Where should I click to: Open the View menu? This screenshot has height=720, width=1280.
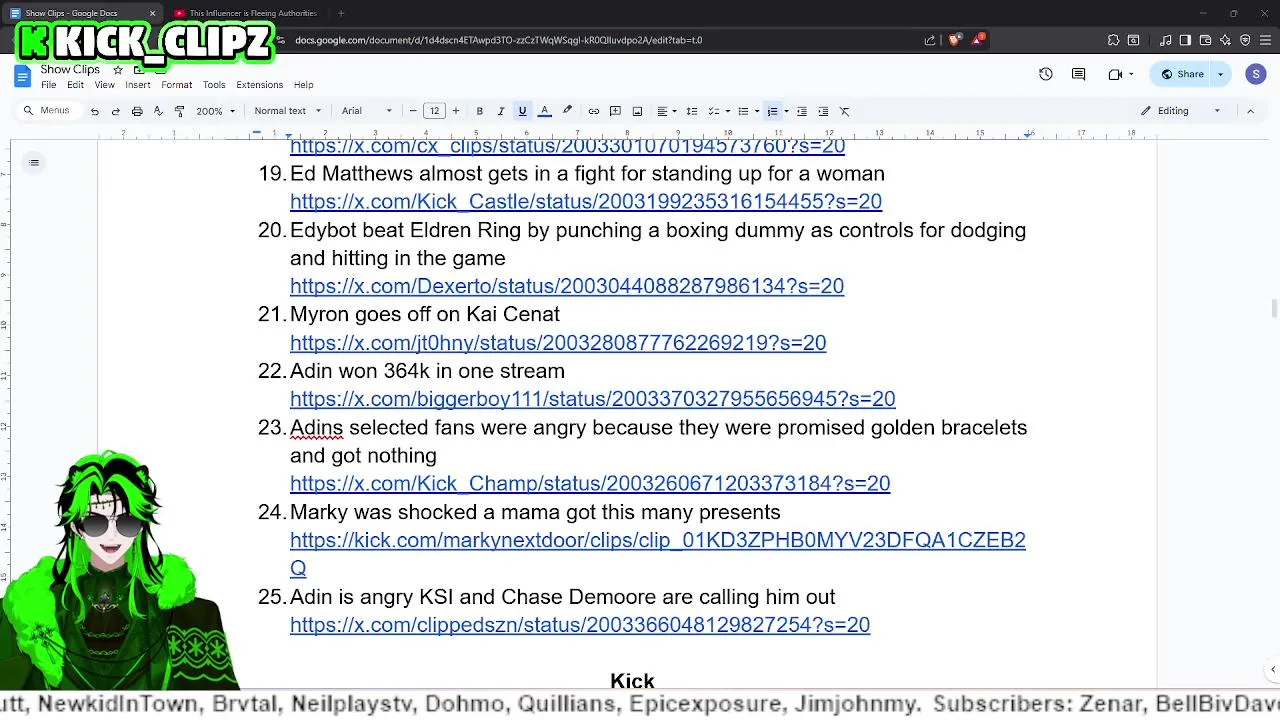[104, 85]
